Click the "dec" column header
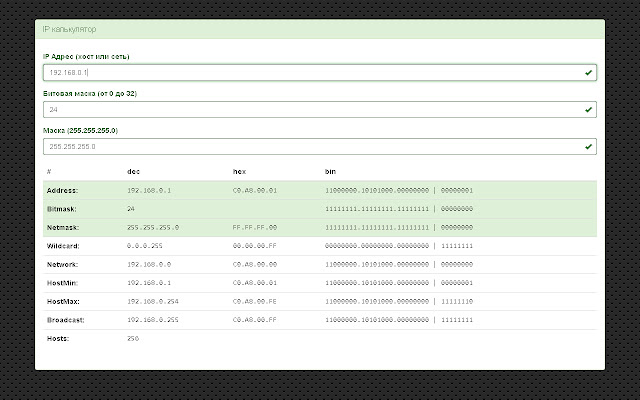640x400 pixels. pos(133,171)
